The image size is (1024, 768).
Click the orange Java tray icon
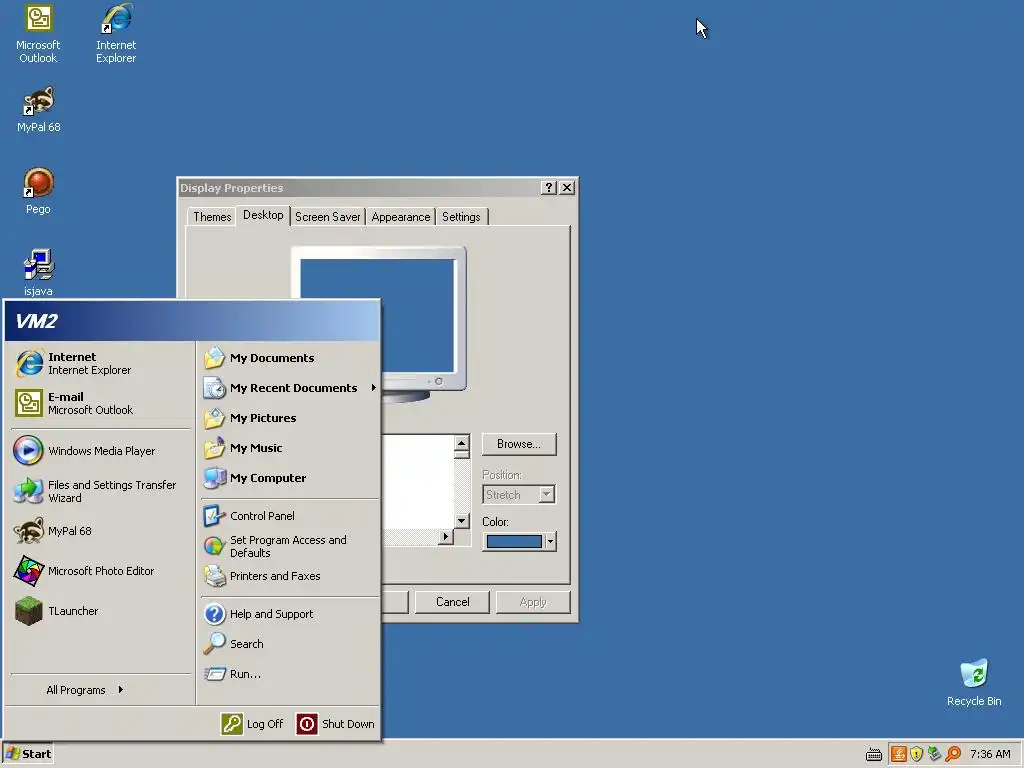click(x=899, y=754)
